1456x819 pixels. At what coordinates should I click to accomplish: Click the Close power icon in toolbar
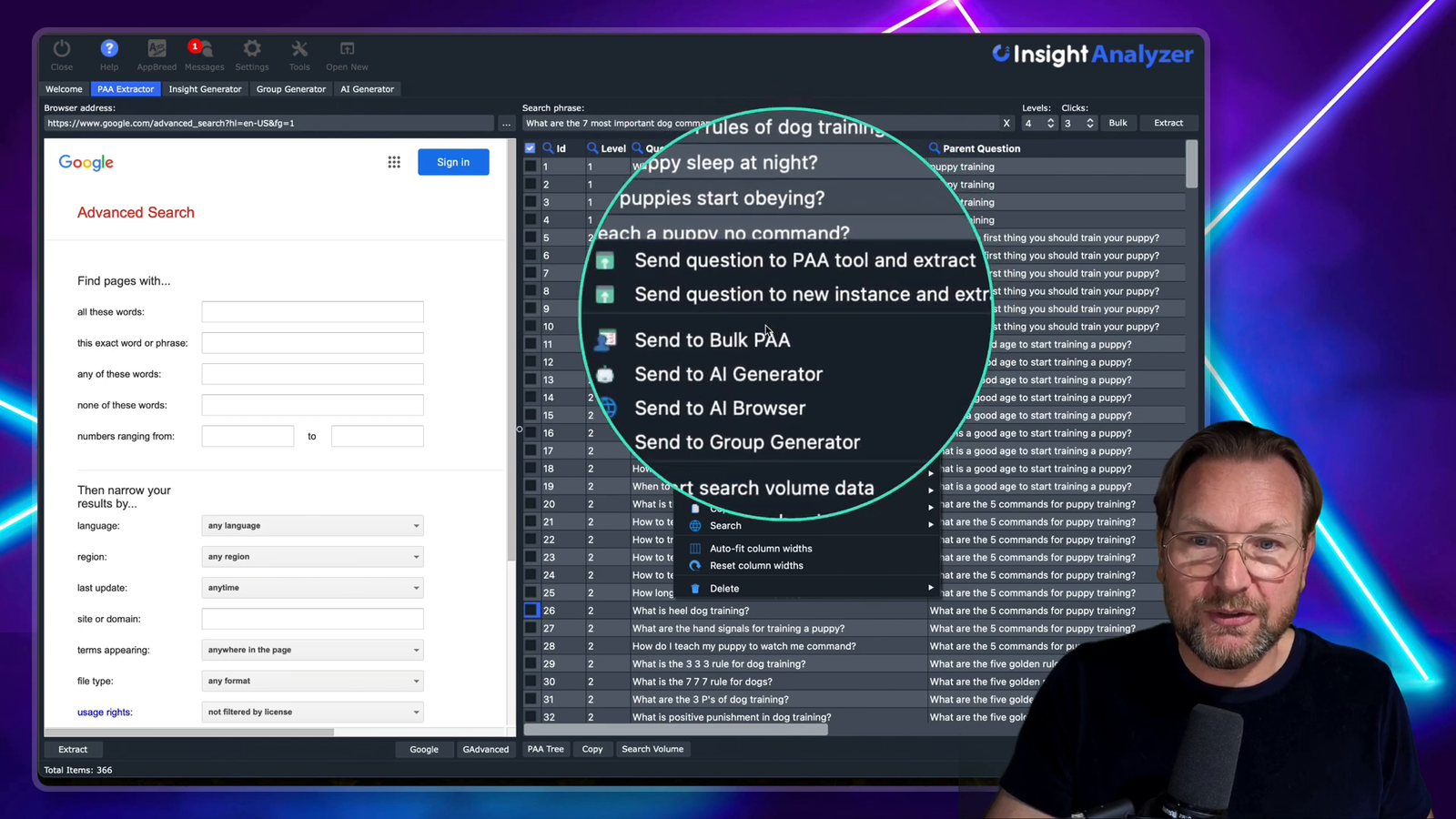(62, 49)
